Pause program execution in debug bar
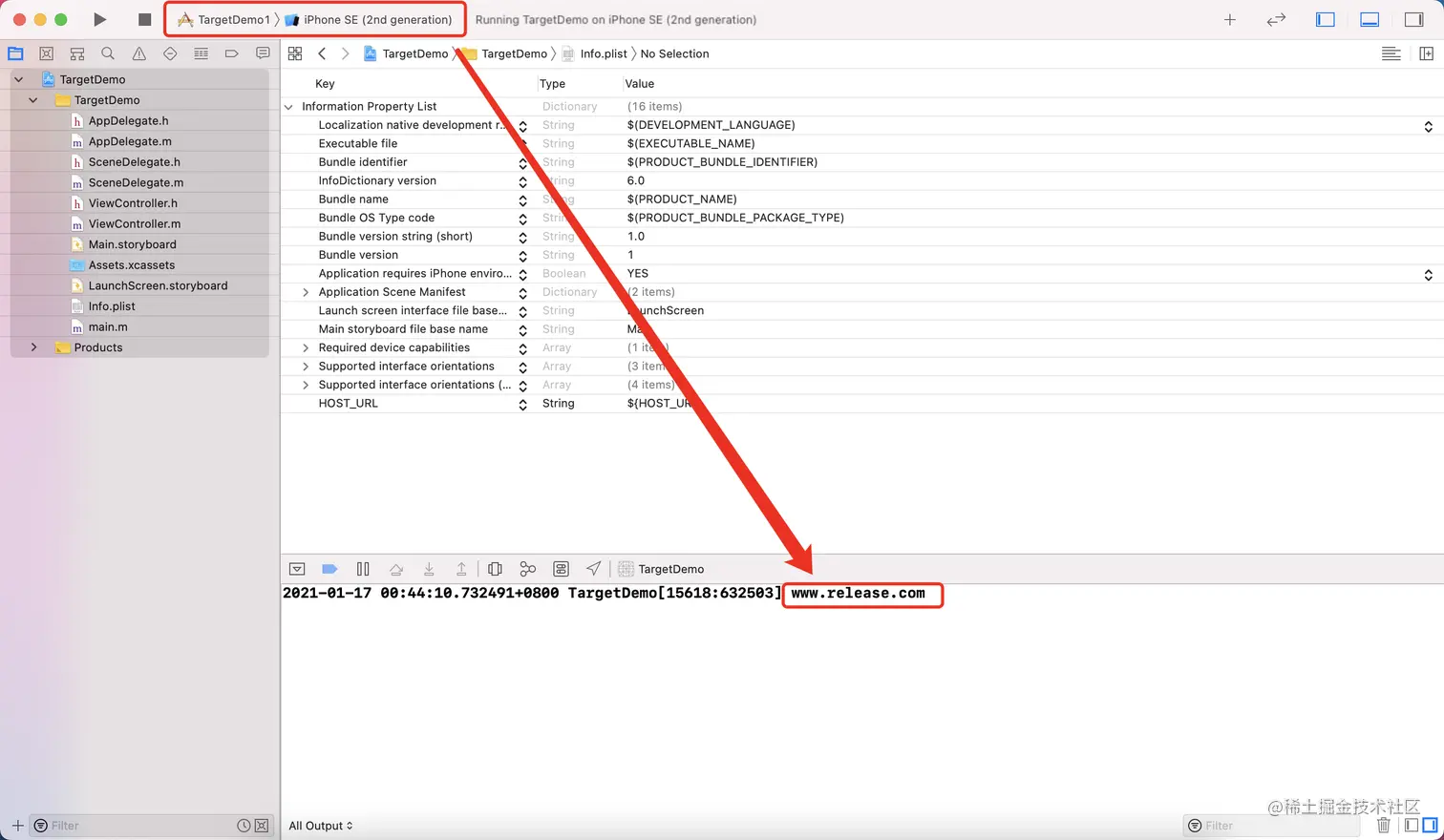Image resolution: width=1444 pixels, height=840 pixels. point(363,569)
